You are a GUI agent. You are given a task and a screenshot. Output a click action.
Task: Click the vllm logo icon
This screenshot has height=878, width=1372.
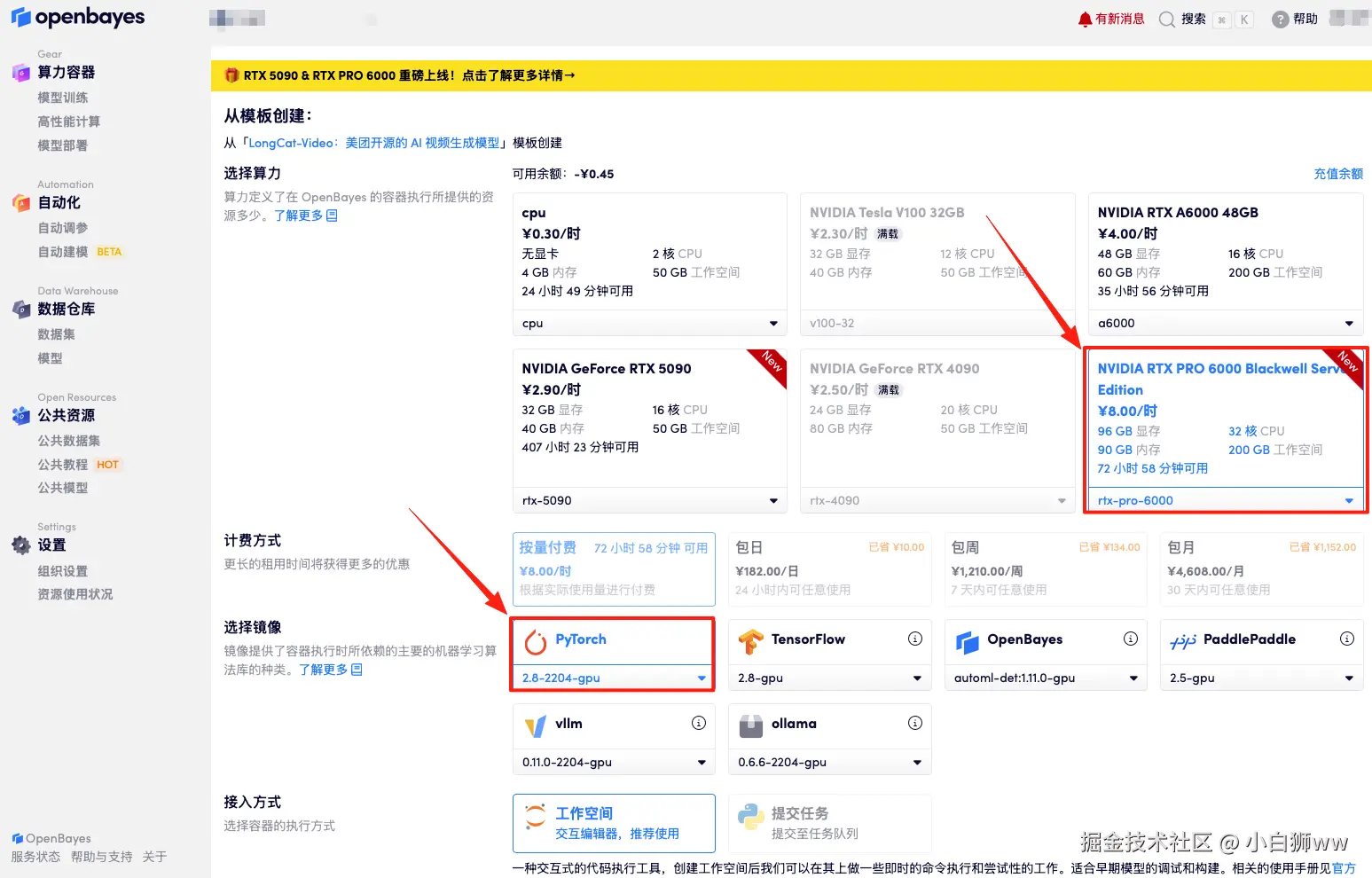click(536, 726)
